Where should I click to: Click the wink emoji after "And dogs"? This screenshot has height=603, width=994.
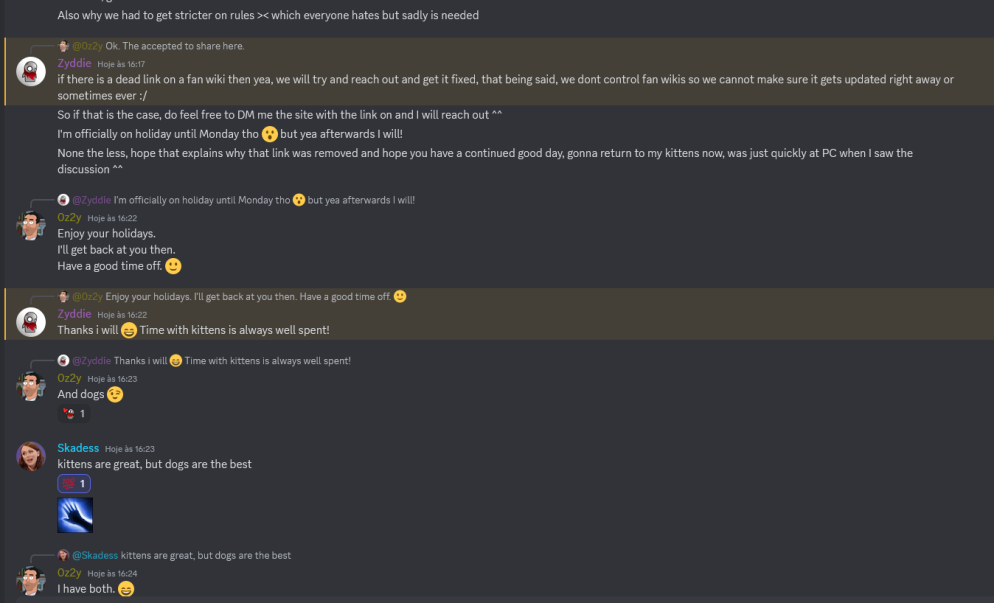pos(115,395)
